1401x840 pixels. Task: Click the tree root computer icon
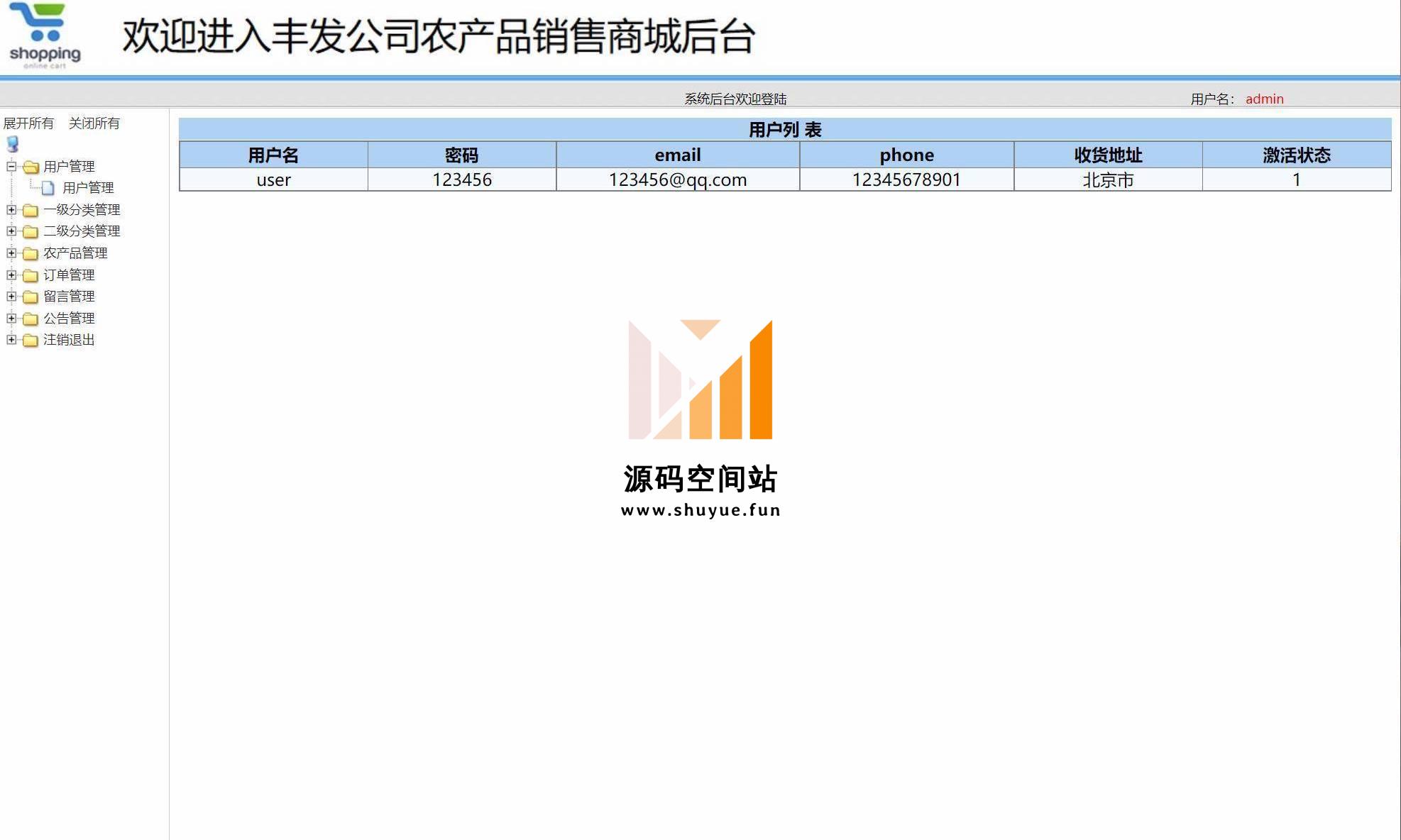pos(13,145)
